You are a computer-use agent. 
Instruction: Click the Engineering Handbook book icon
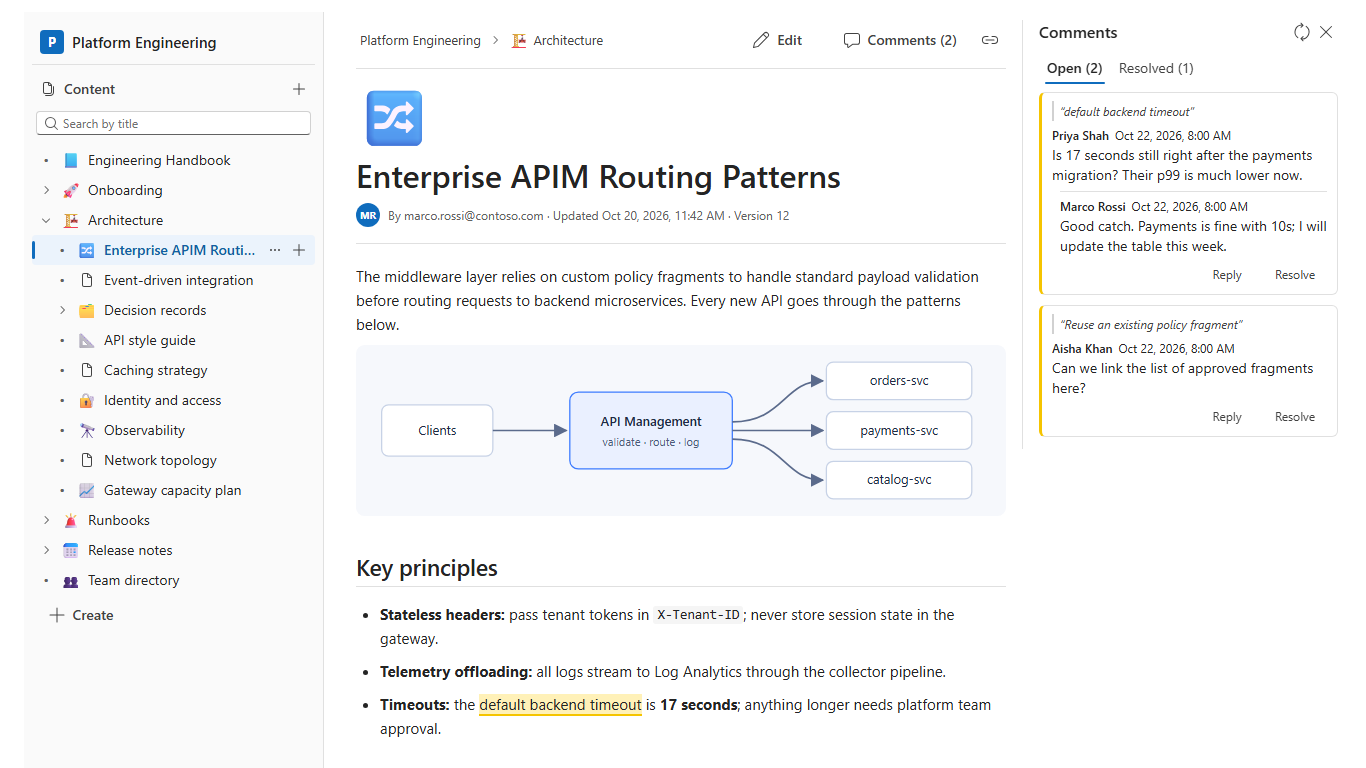tap(70, 160)
